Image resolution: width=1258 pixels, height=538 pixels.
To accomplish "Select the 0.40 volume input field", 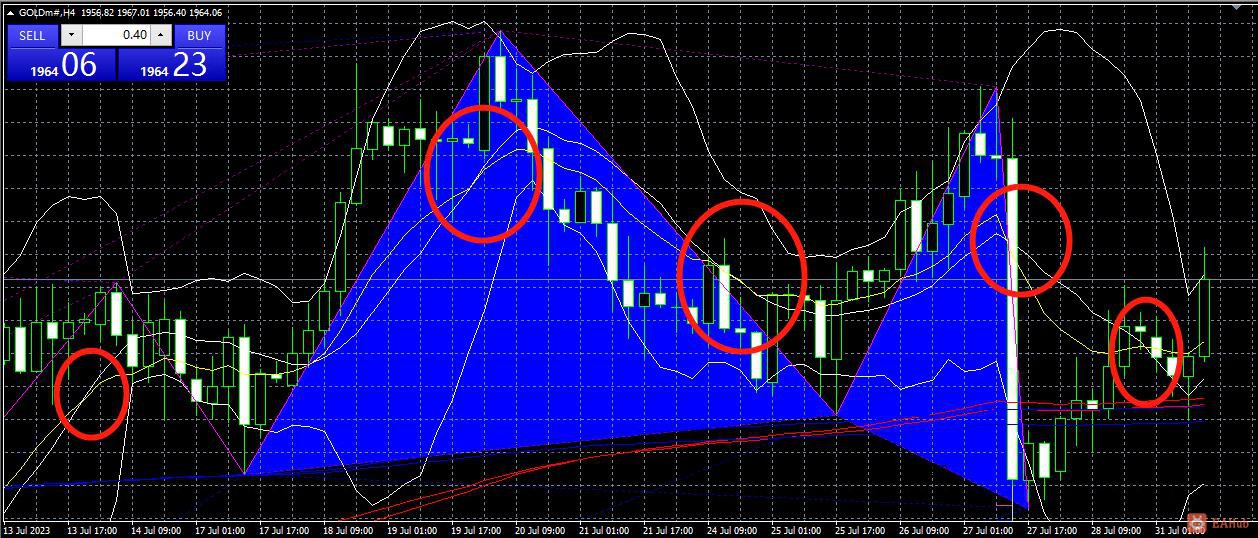I will (116, 35).
